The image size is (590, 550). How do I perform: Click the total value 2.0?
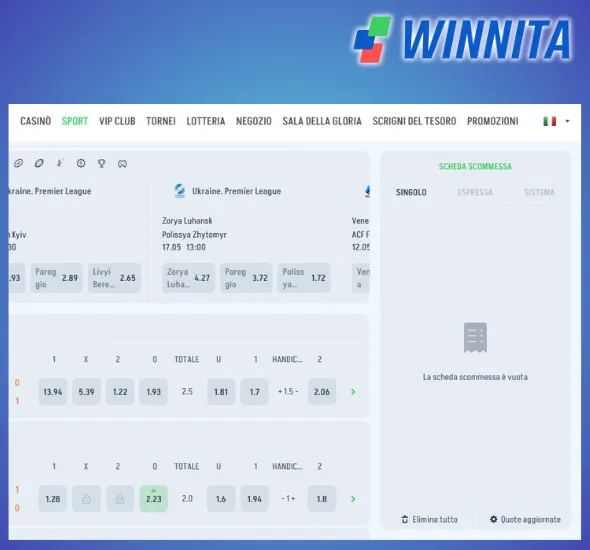click(x=187, y=499)
